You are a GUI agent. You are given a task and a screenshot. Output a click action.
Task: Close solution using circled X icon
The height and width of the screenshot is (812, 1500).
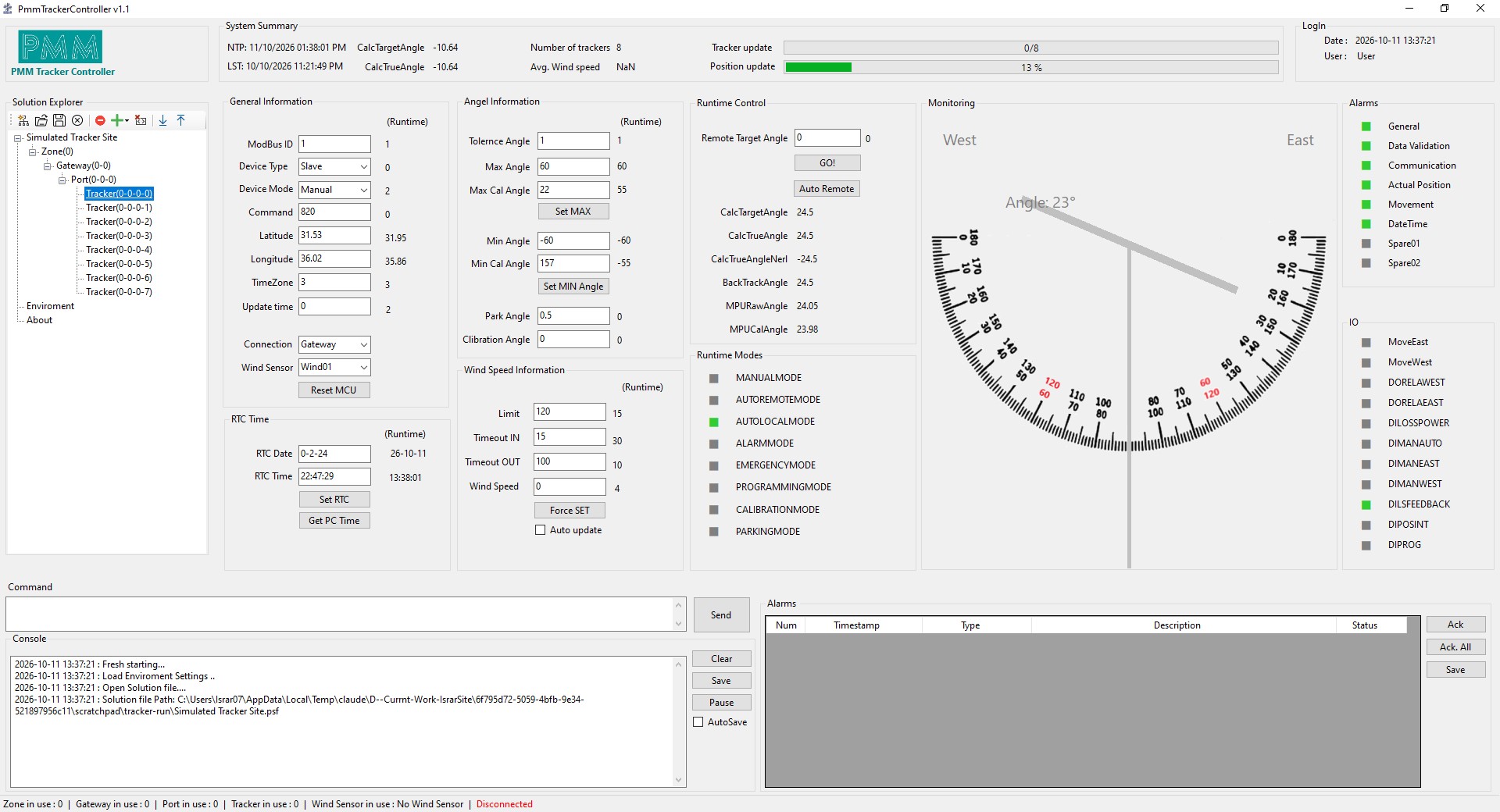(77, 120)
